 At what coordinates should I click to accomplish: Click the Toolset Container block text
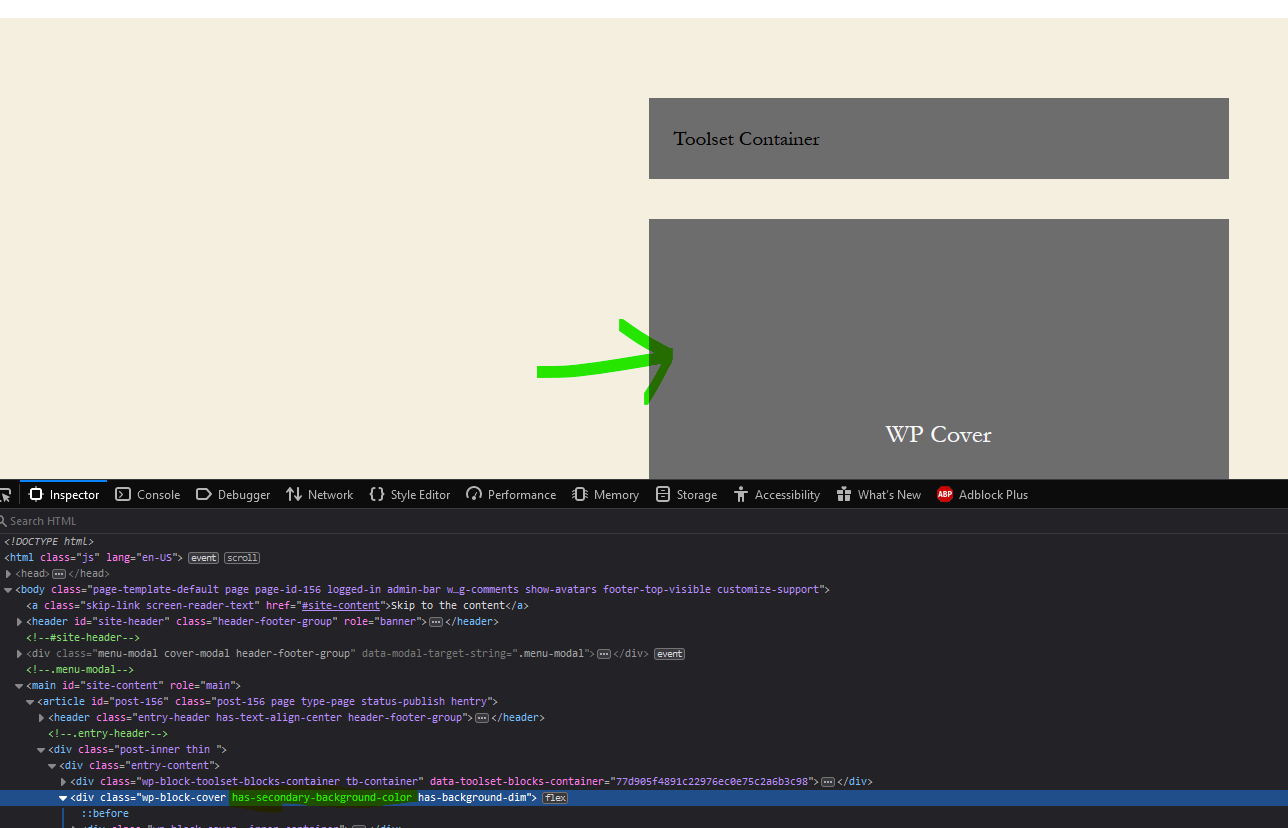(746, 139)
